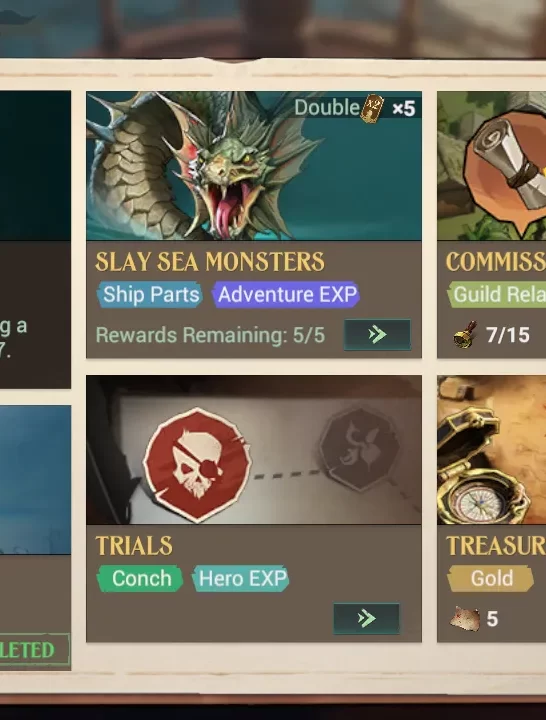Tap the x2 Double reward card icon
The image size is (546, 720).
(x=372, y=108)
